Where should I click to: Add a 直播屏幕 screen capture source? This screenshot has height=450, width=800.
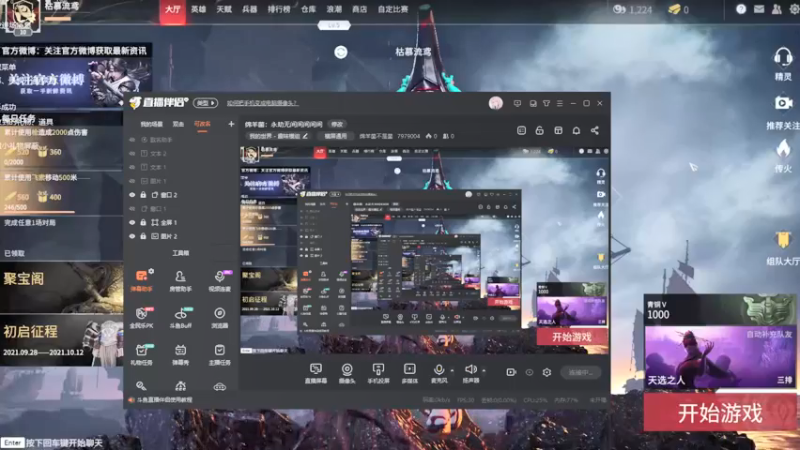click(316, 373)
